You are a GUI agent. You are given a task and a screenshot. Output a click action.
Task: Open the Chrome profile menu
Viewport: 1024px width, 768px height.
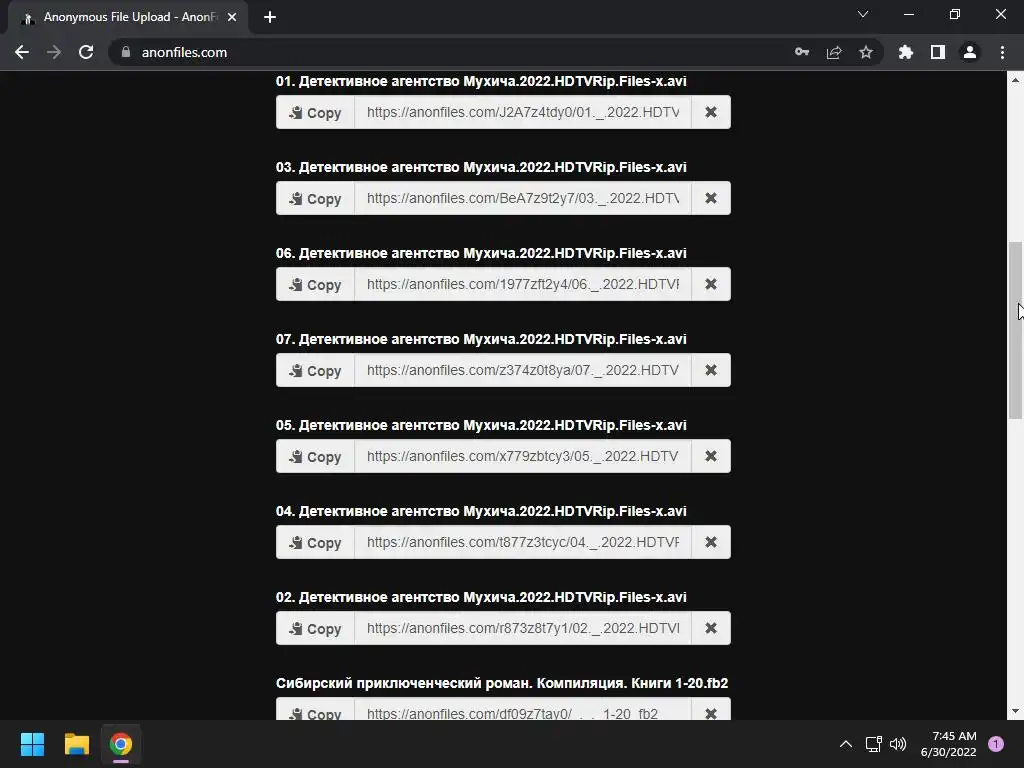tap(970, 52)
